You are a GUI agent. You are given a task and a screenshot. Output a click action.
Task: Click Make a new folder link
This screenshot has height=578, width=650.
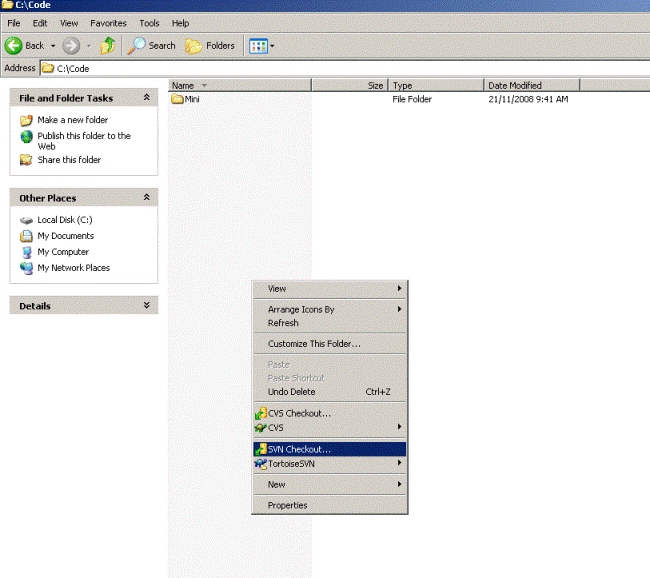point(72,120)
